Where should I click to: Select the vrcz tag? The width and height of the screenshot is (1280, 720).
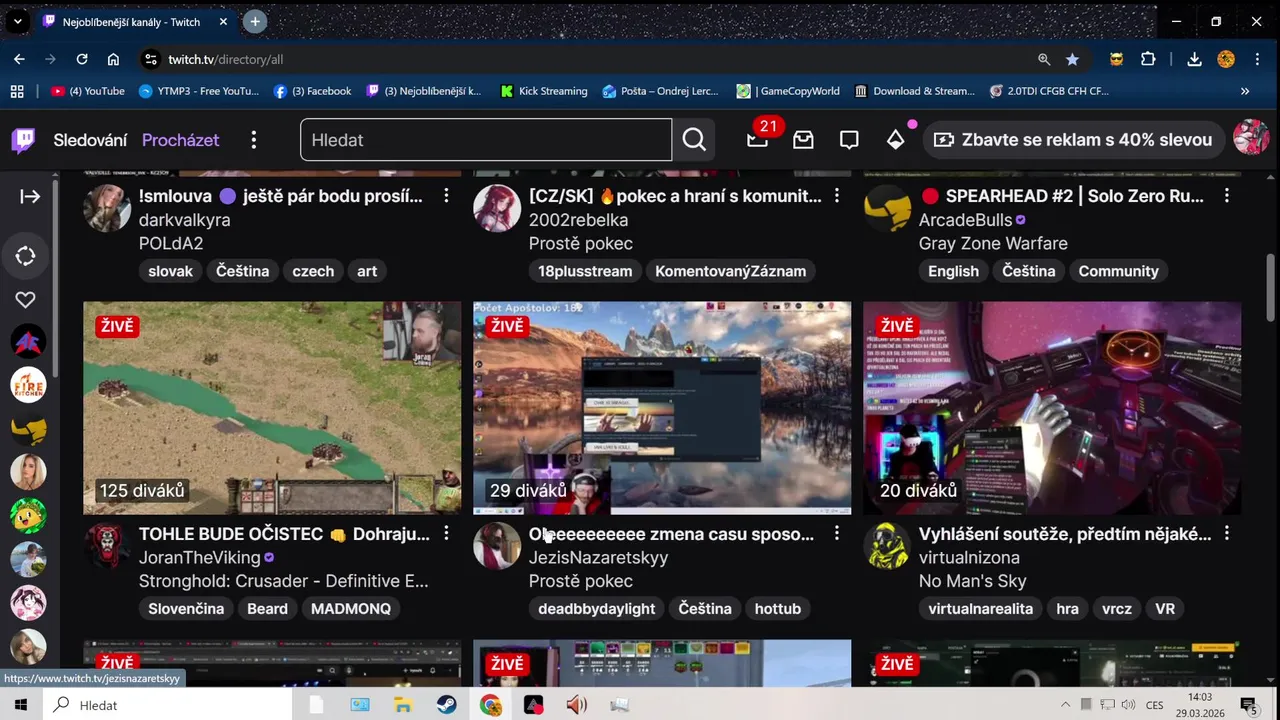click(1117, 608)
